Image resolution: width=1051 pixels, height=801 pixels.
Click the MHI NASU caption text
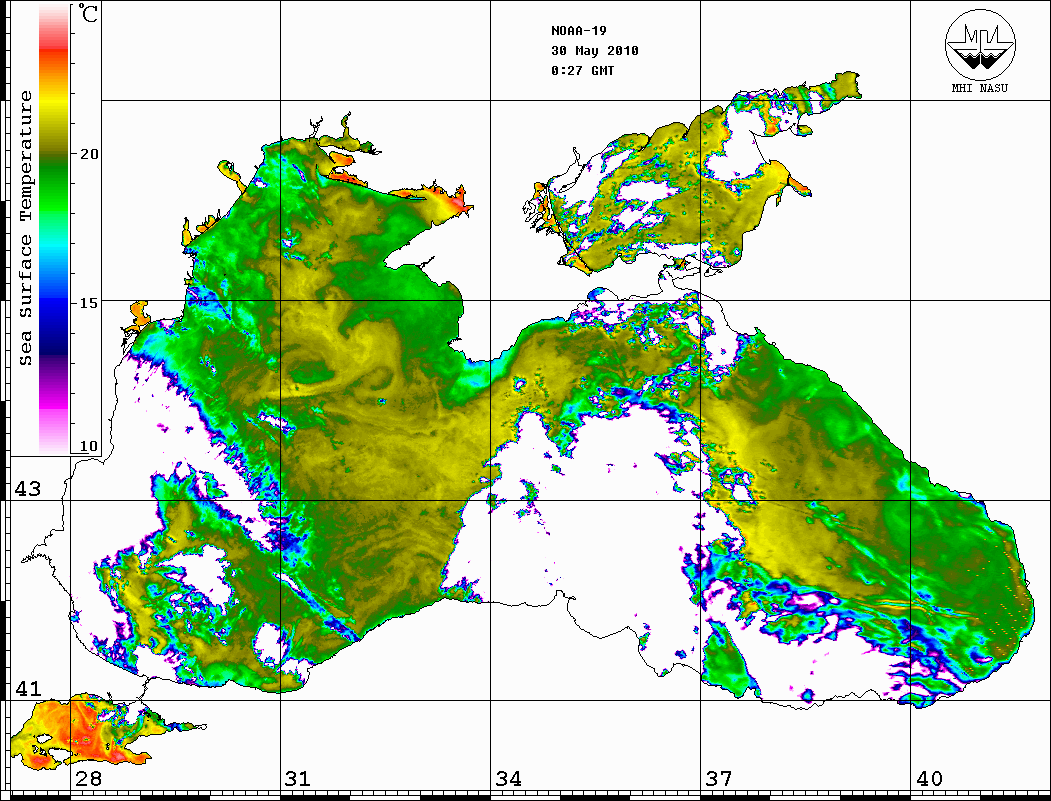(x=980, y=88)
